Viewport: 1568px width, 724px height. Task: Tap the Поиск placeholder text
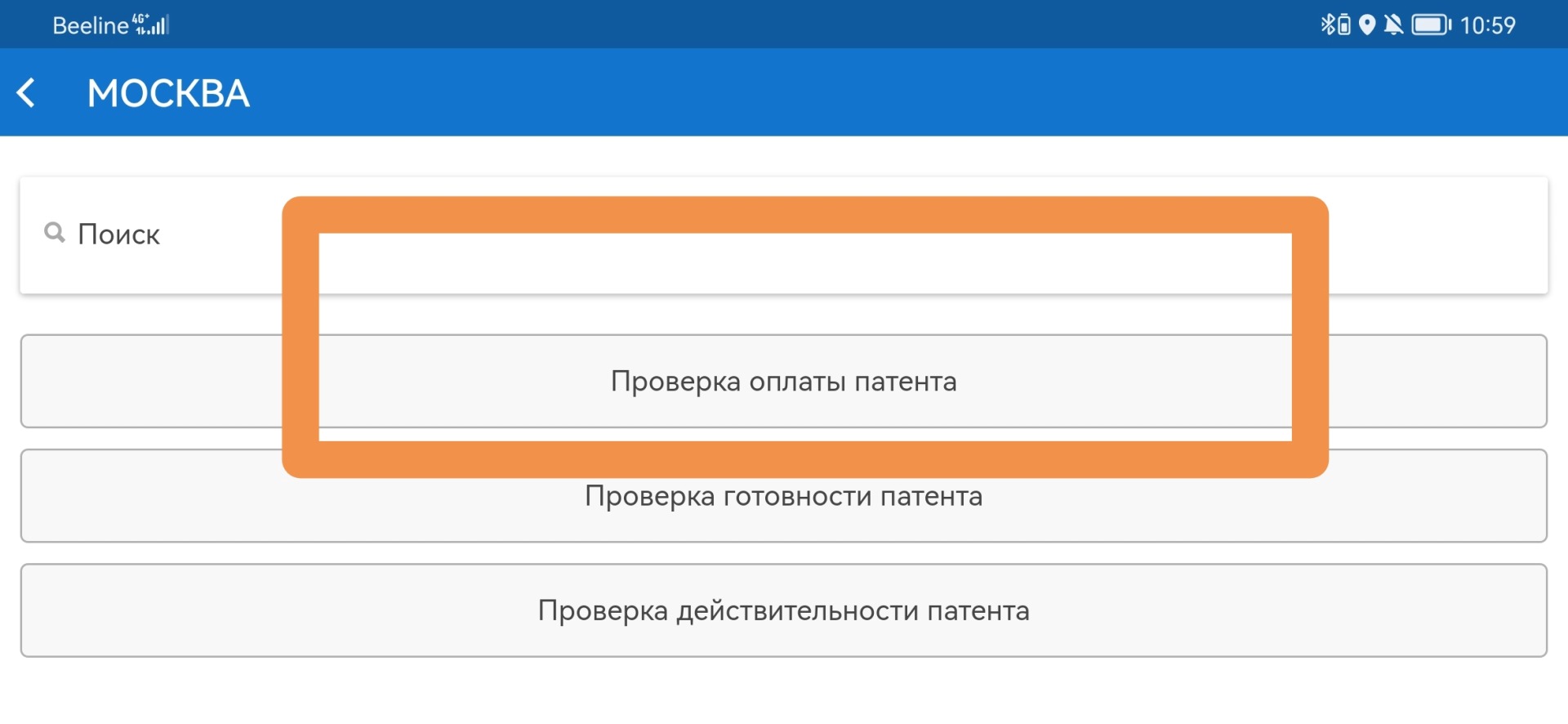[x=118, y=235]
